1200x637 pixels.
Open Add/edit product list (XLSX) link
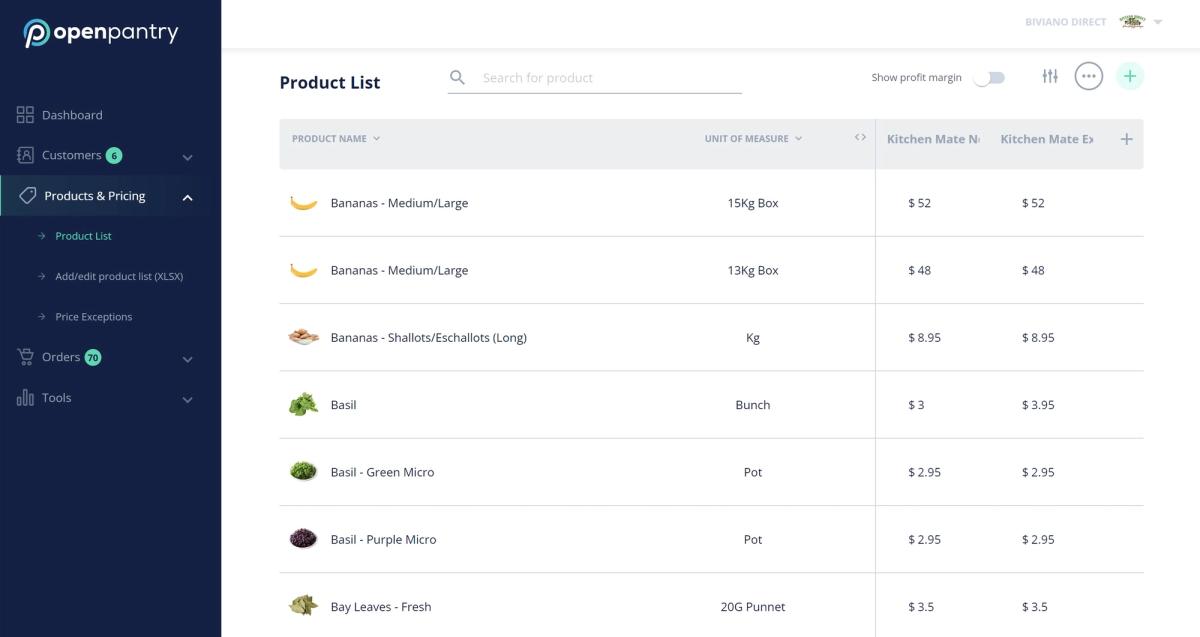tap(119, 277)
